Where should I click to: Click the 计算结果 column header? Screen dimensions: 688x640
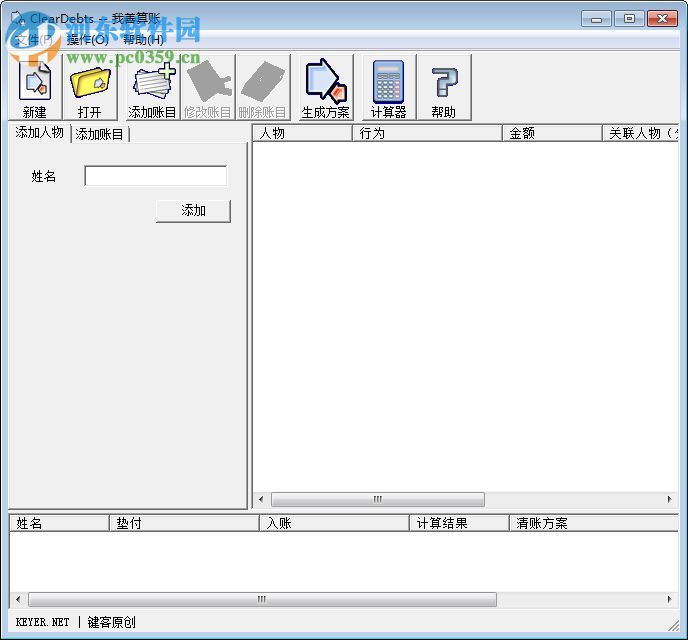[459, 523]
